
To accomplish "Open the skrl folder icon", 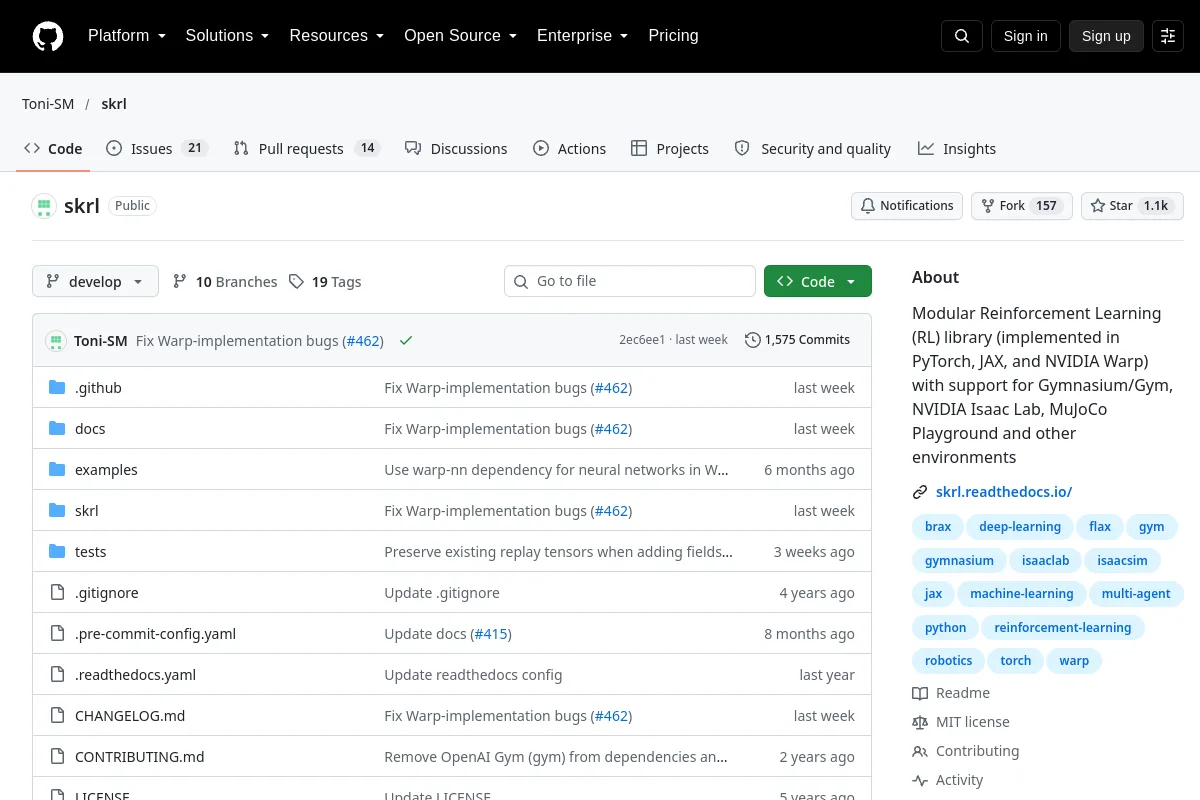I will pos(57,510).
